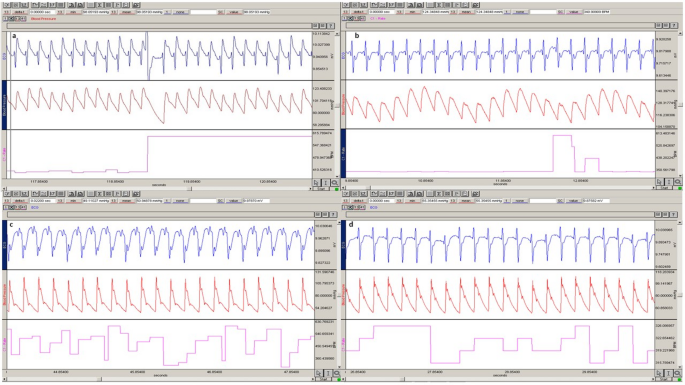Screen dimensions: 685x385
Task: Select the second toolbar icon in window c
Action: pyautogui.click(x=16, y=194)
